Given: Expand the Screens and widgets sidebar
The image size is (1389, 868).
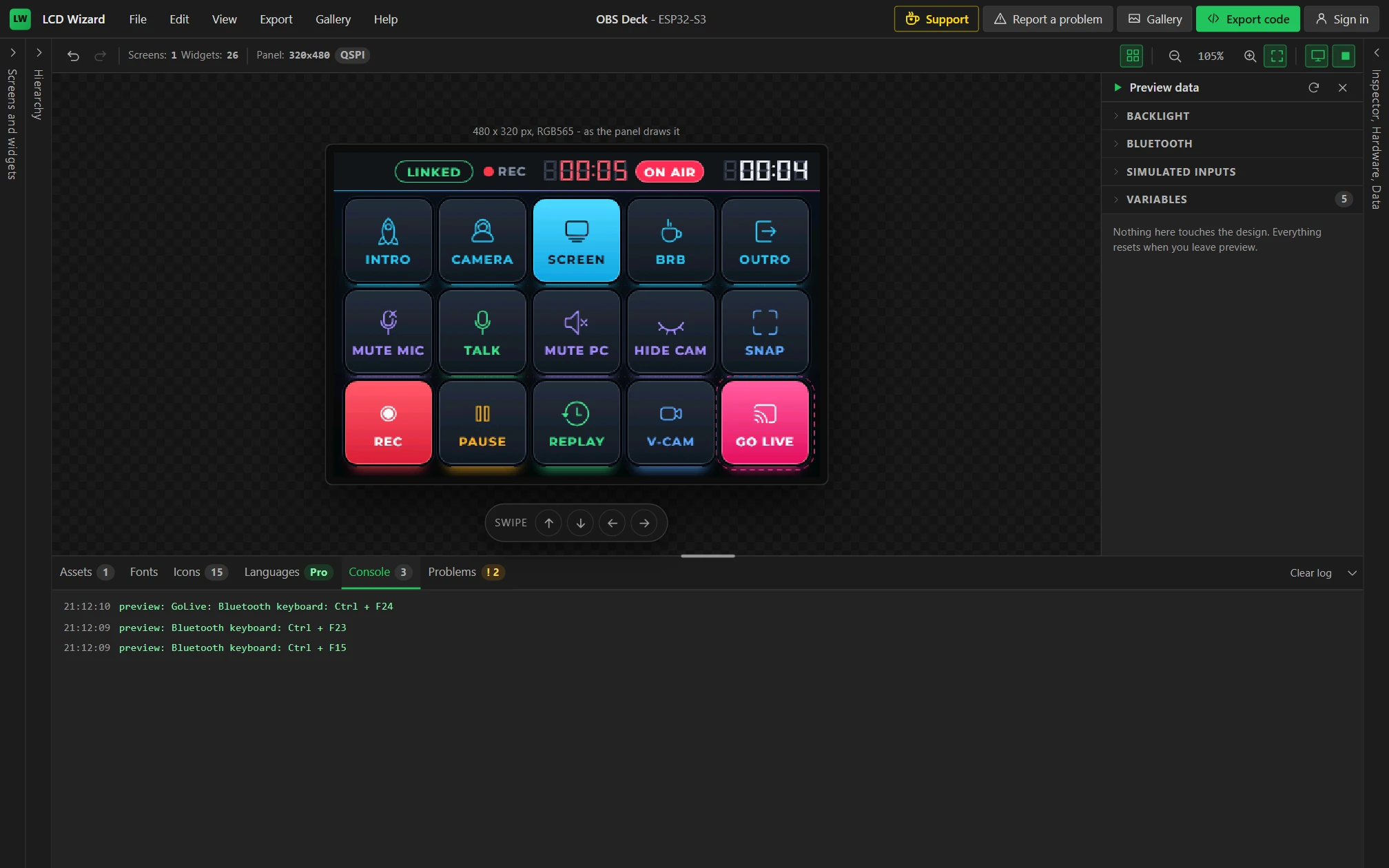Looking at the screenshot, I should (12, 52).
